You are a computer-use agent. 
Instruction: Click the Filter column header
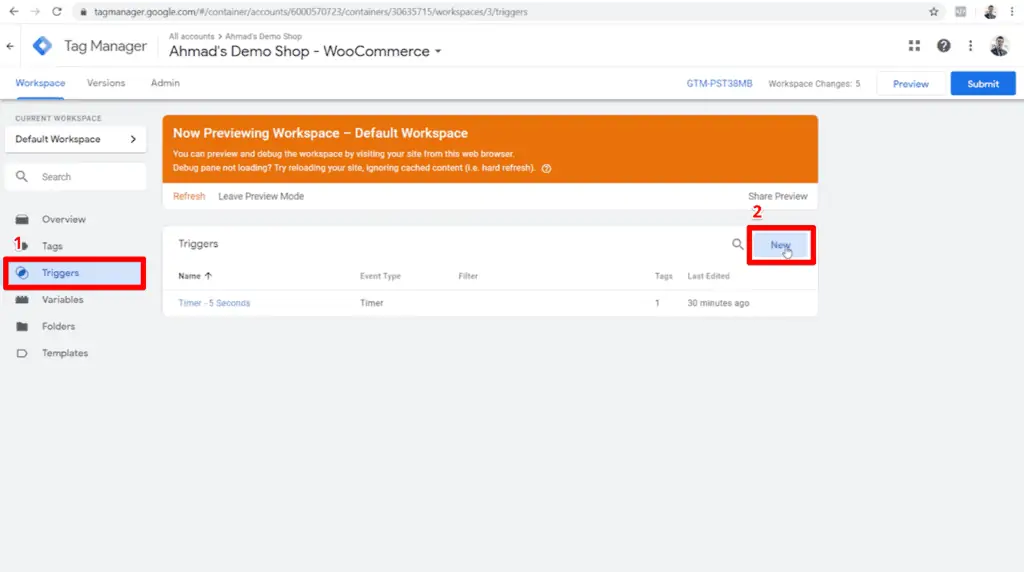pyautogui.click(x=468, y=276)
